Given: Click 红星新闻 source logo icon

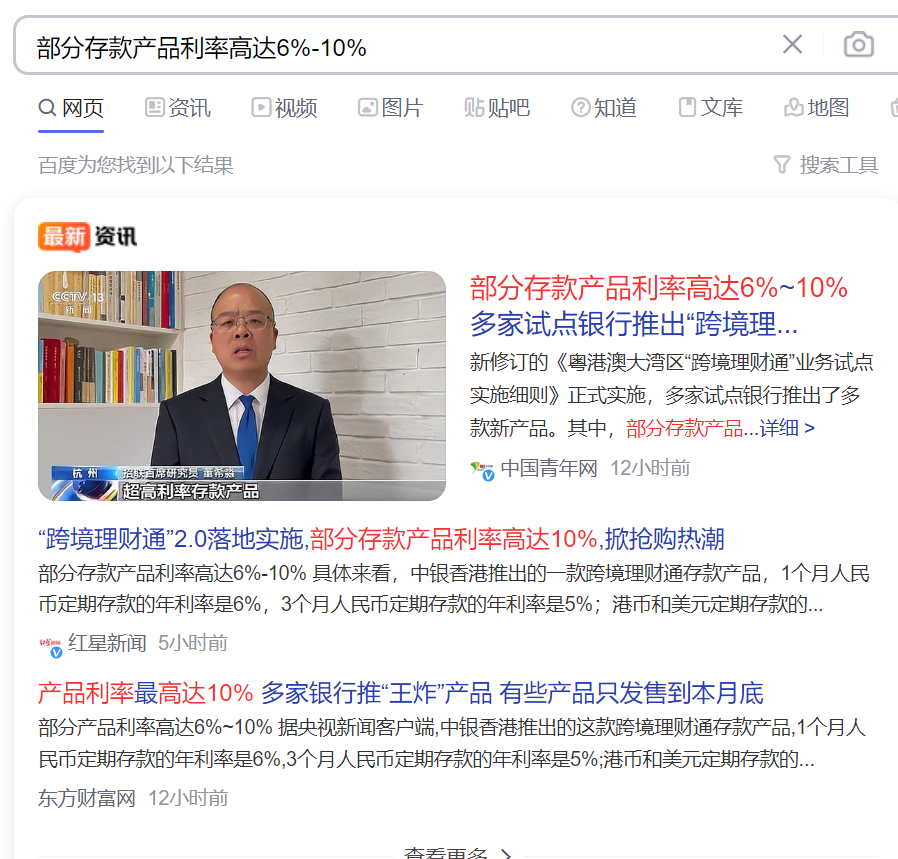Looking at the screenshot, I should pos(51,646).
